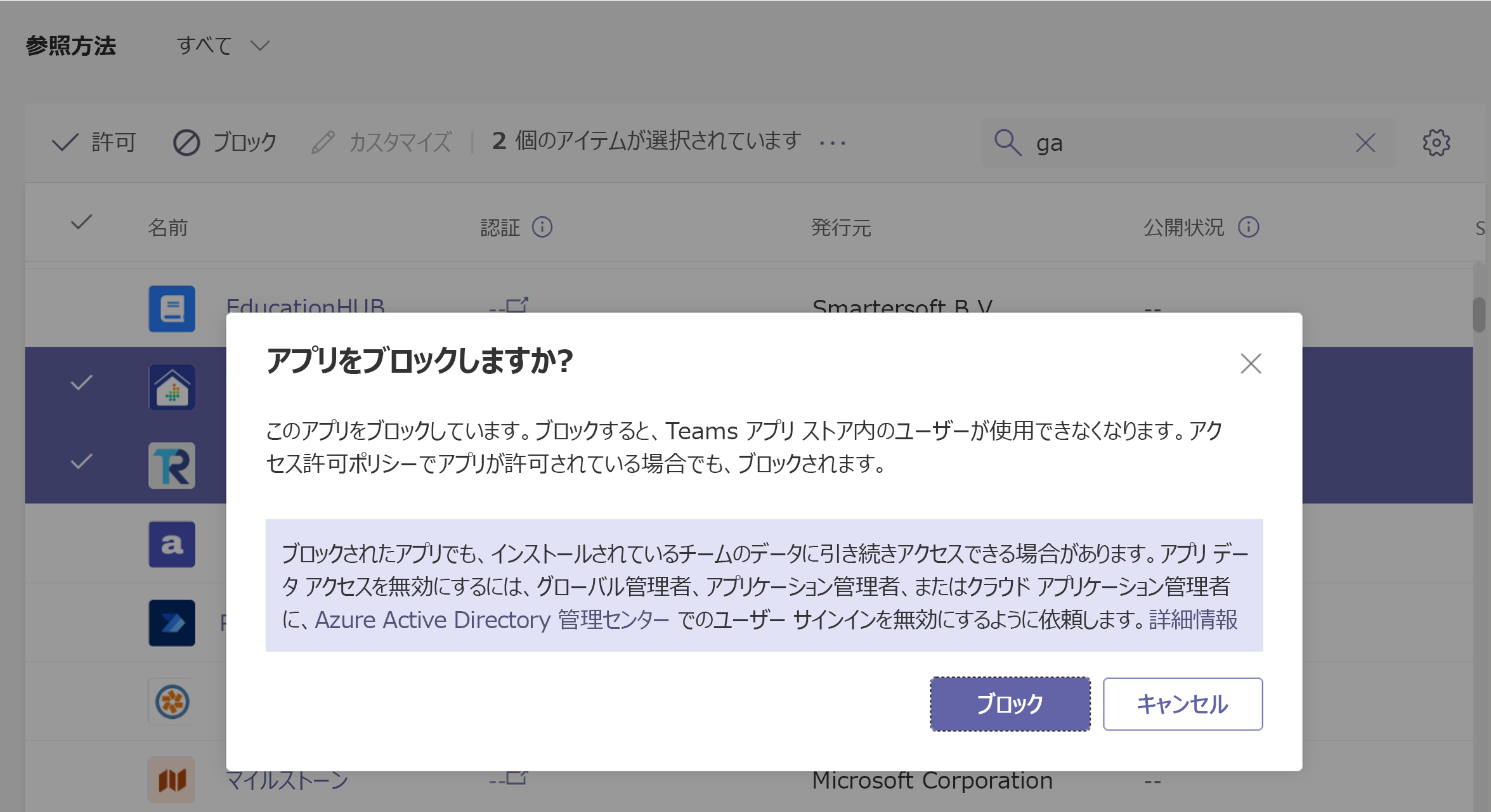Click the house-shaped app icon

coord(172,387)
